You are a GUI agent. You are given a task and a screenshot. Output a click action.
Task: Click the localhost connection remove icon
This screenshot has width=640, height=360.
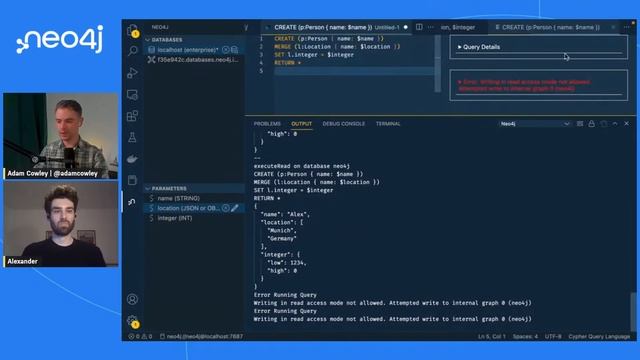point(226,50)
